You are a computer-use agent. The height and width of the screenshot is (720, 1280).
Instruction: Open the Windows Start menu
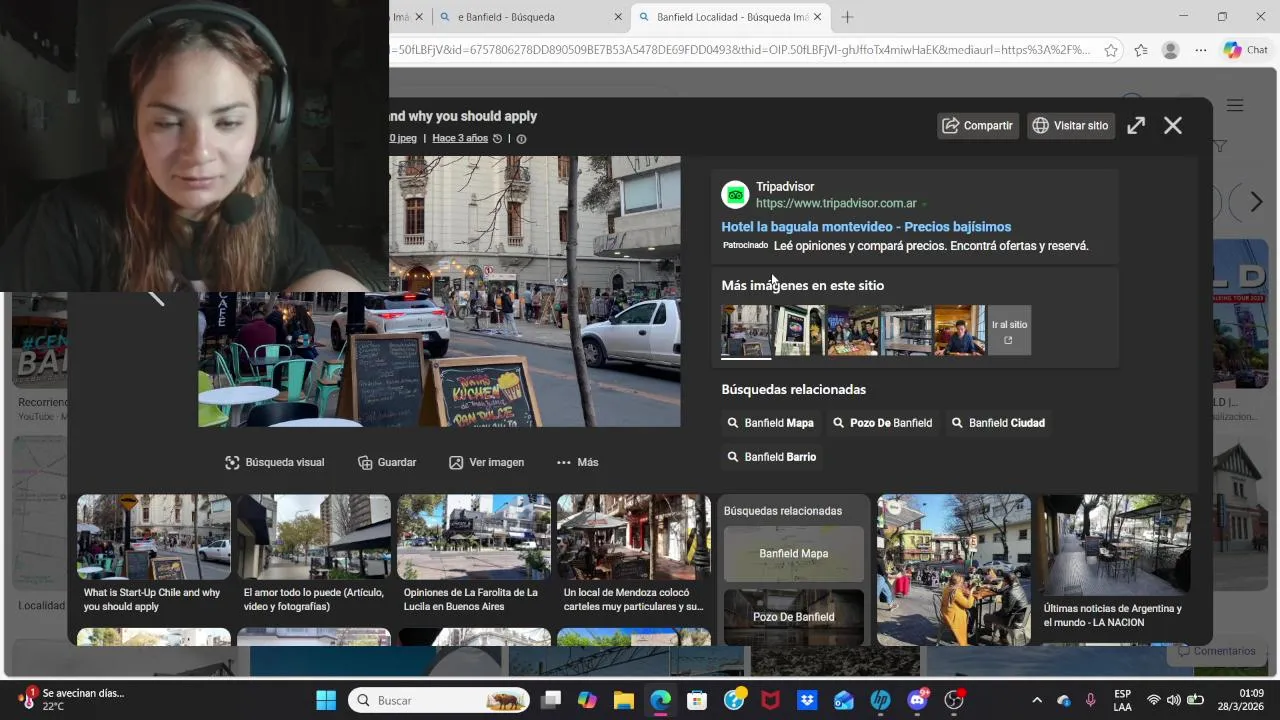tap(326, 700)
